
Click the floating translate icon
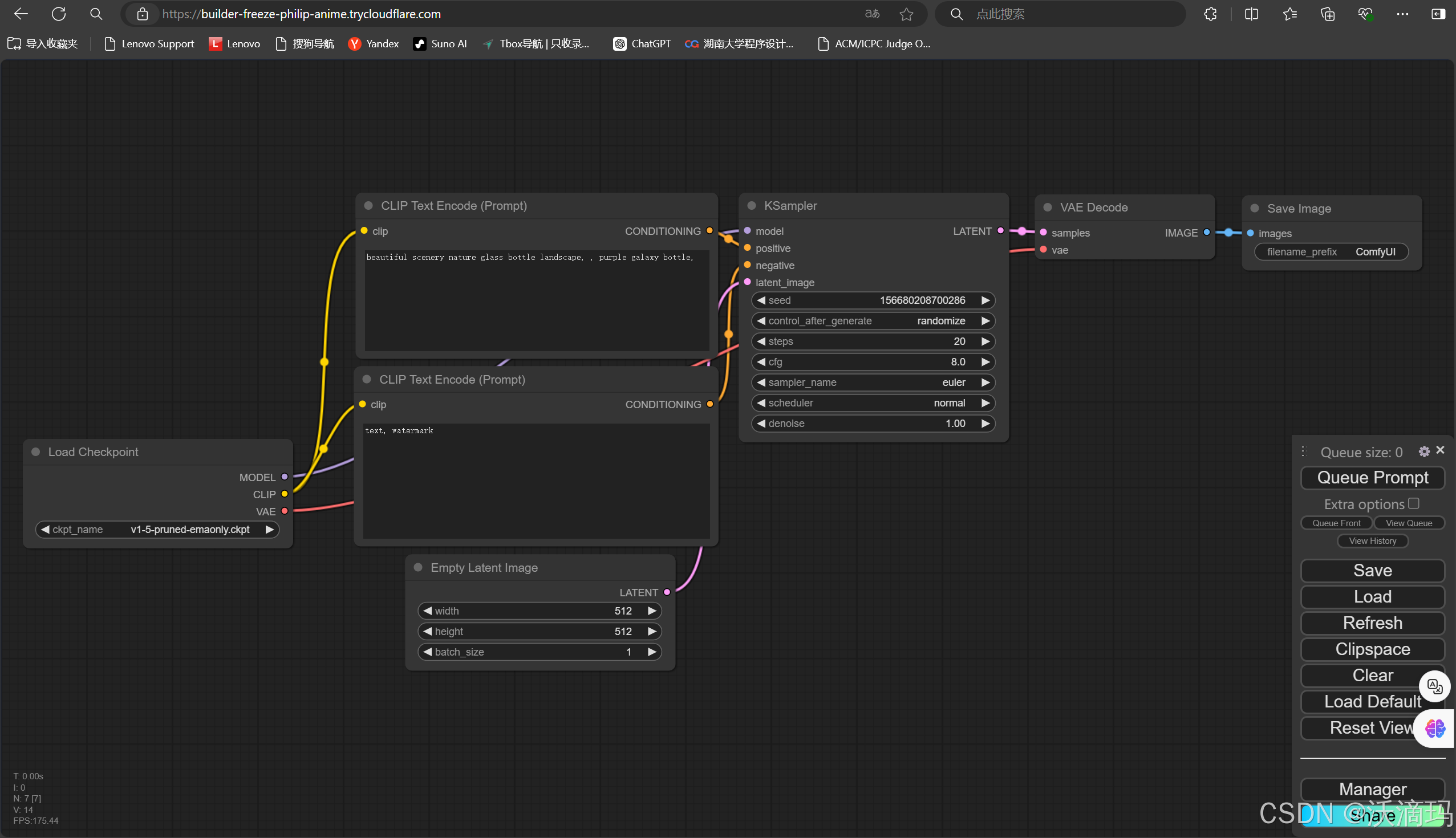coord(1434,686)
